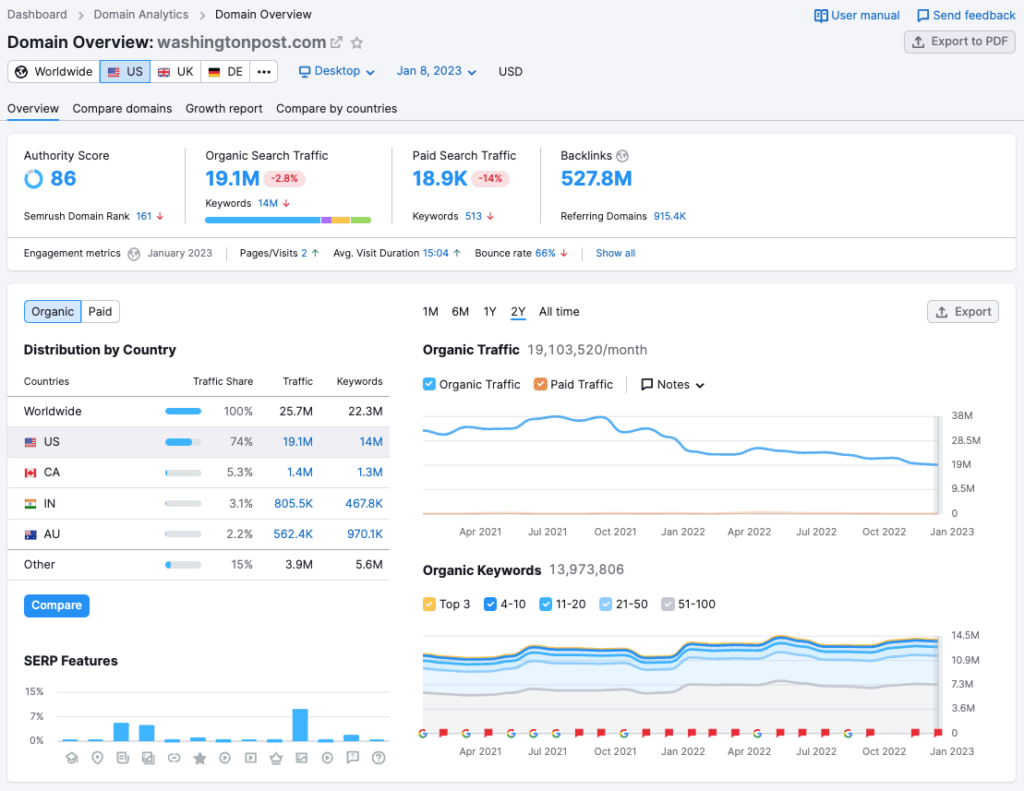Open more countries via ellipsis button

[x=264, y=72]
